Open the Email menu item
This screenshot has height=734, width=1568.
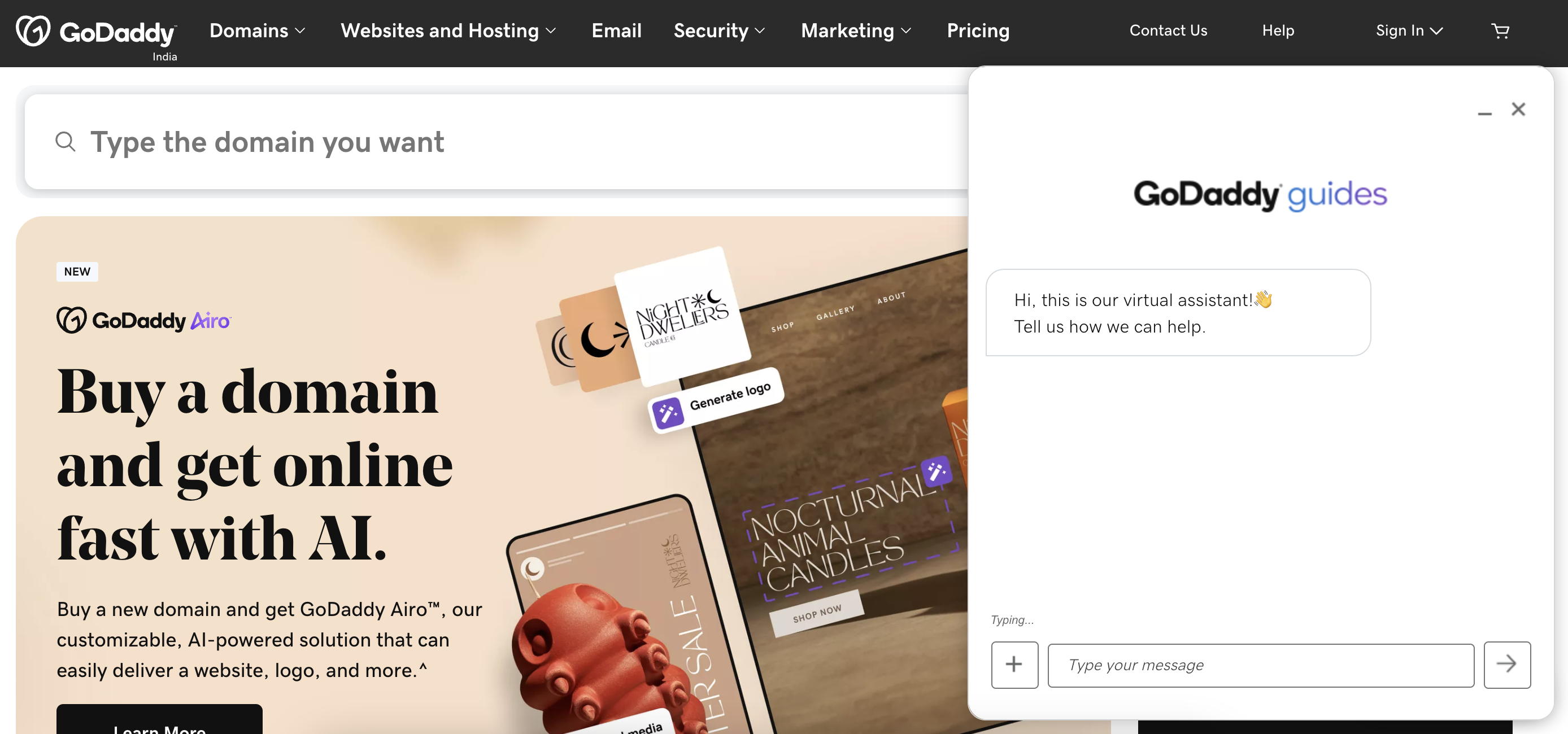pos(616,31)
